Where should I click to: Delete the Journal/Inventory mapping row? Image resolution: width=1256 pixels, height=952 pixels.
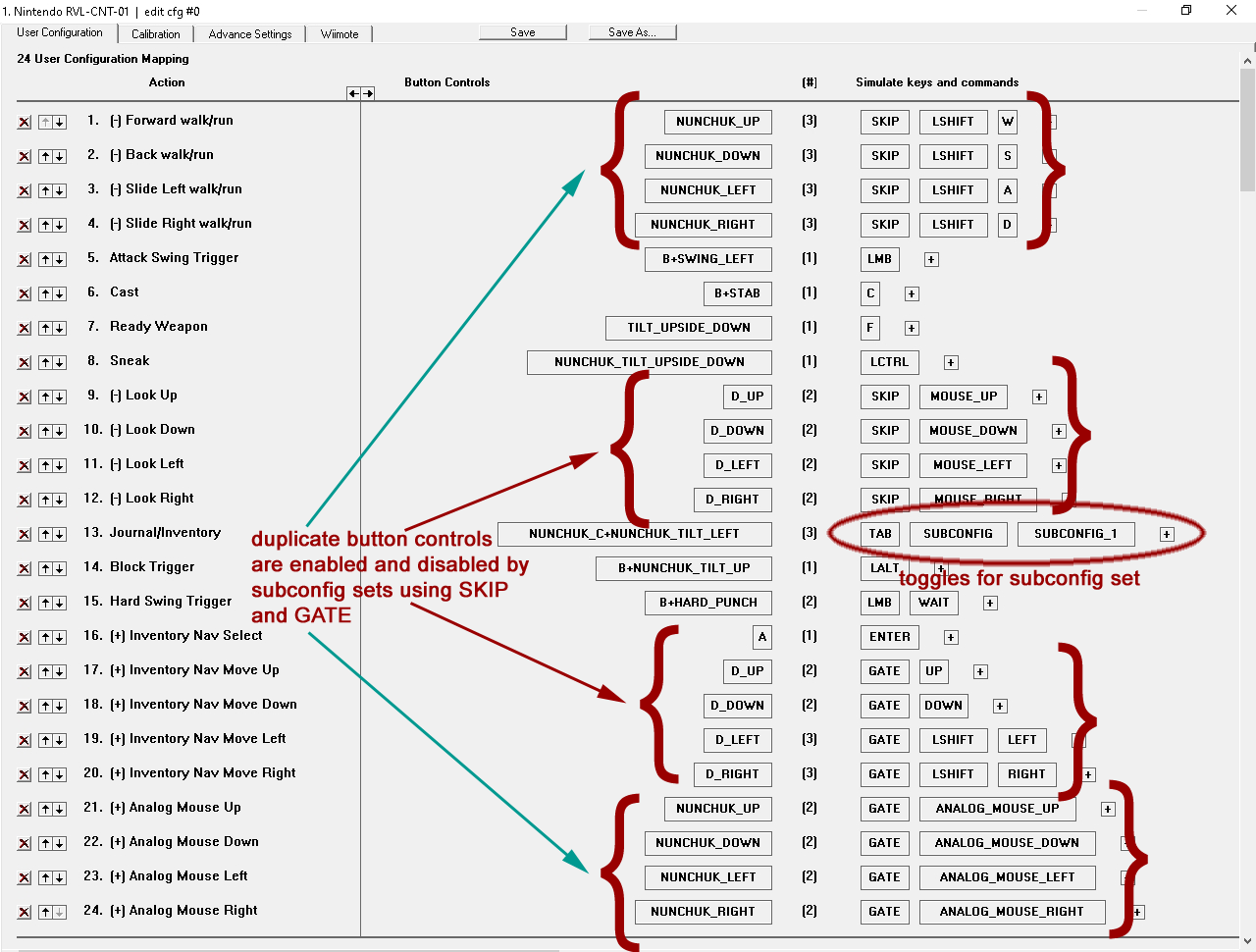click(25, 535)
